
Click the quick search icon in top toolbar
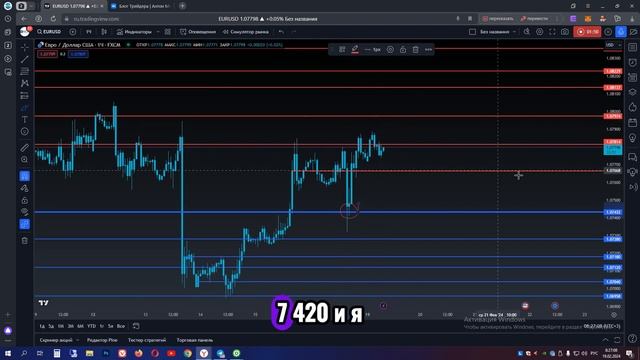click(527, 31)
